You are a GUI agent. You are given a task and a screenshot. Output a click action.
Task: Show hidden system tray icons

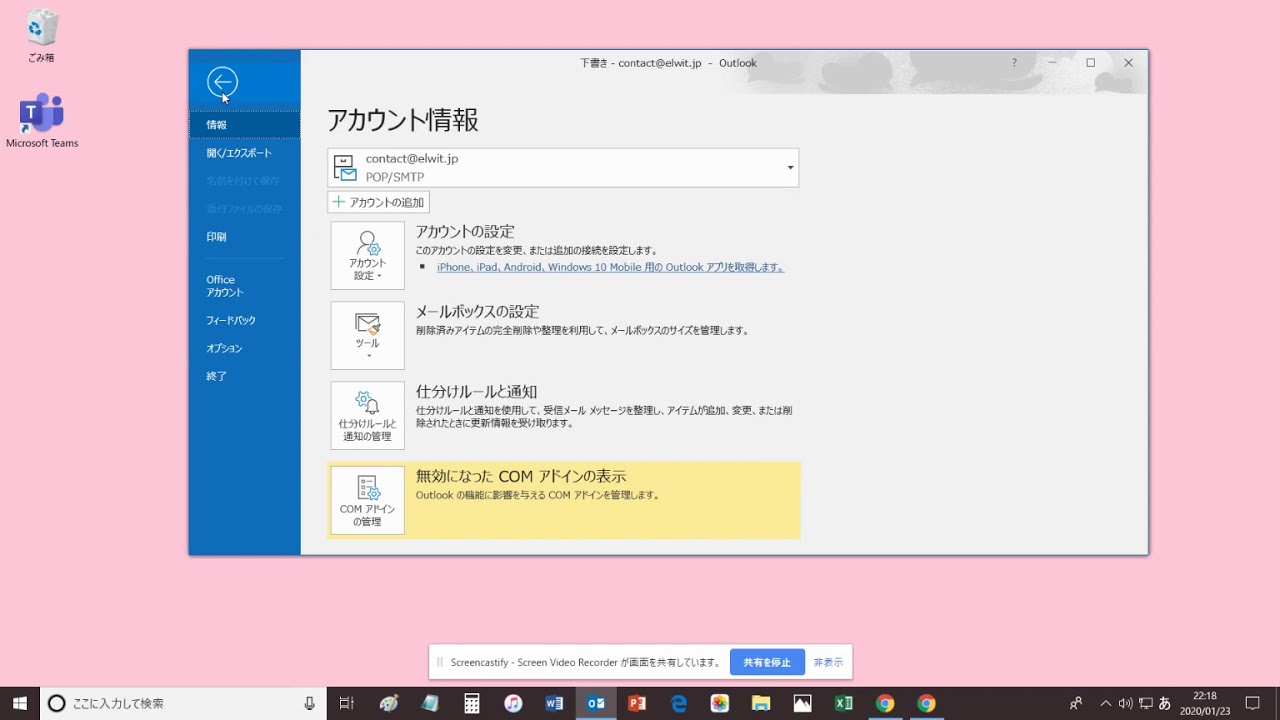1105,703
